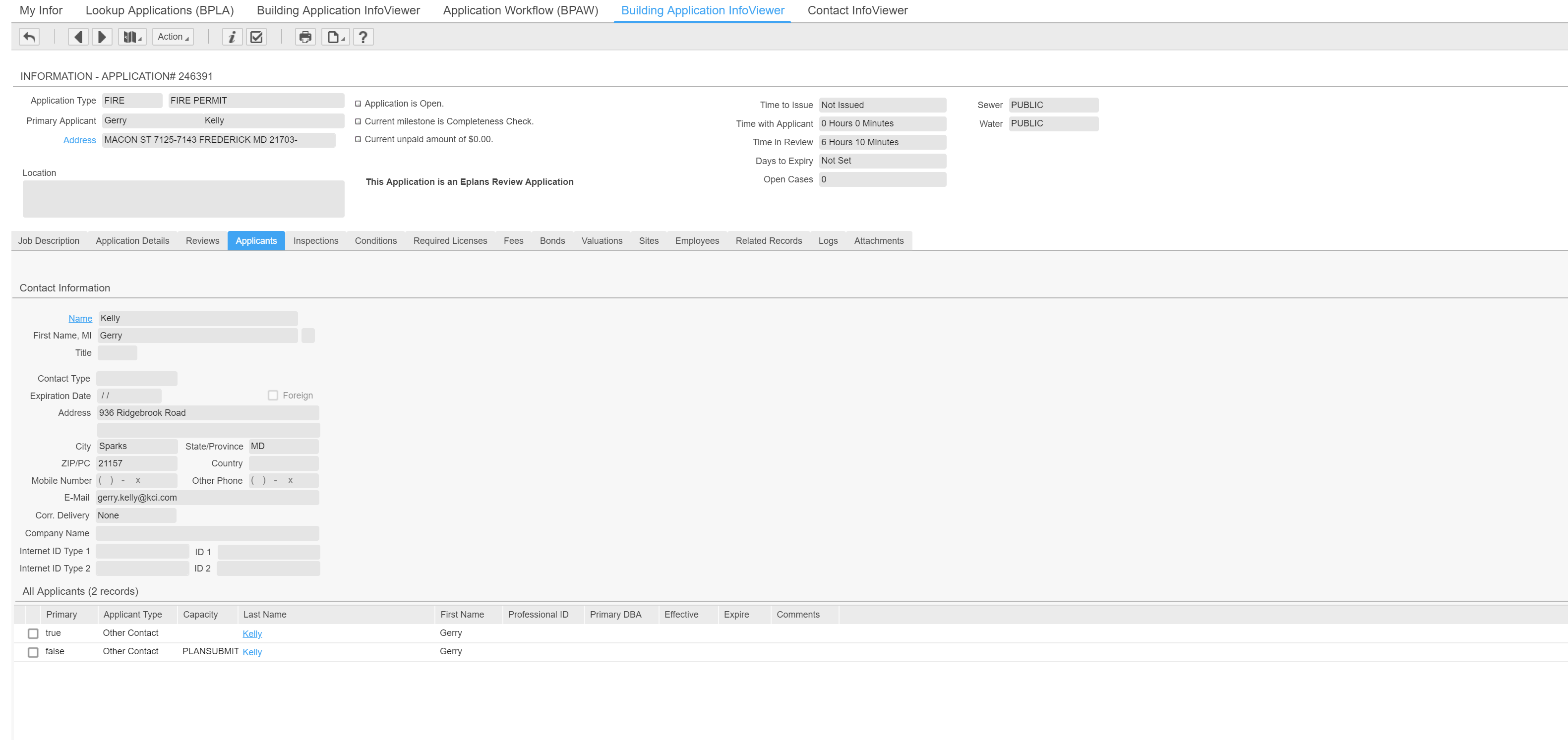
Task: Click the checkmark toolbar icon
Action: (x=257, y=37)
